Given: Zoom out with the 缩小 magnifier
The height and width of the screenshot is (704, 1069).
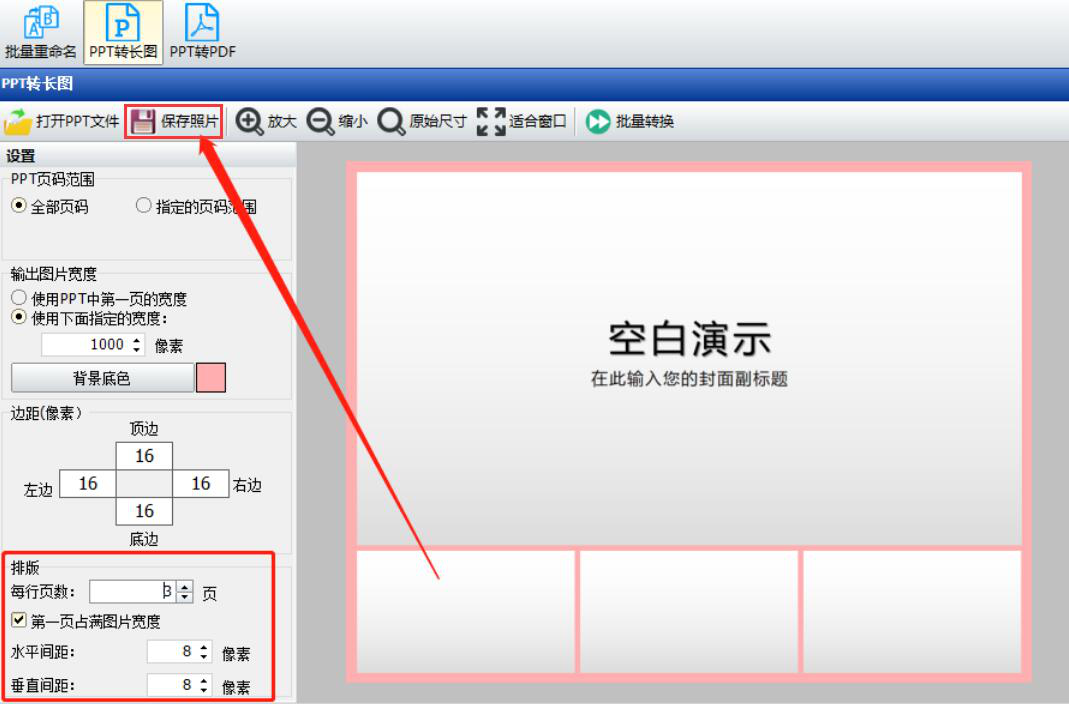Looking at the screenshot, I should 337,121.
